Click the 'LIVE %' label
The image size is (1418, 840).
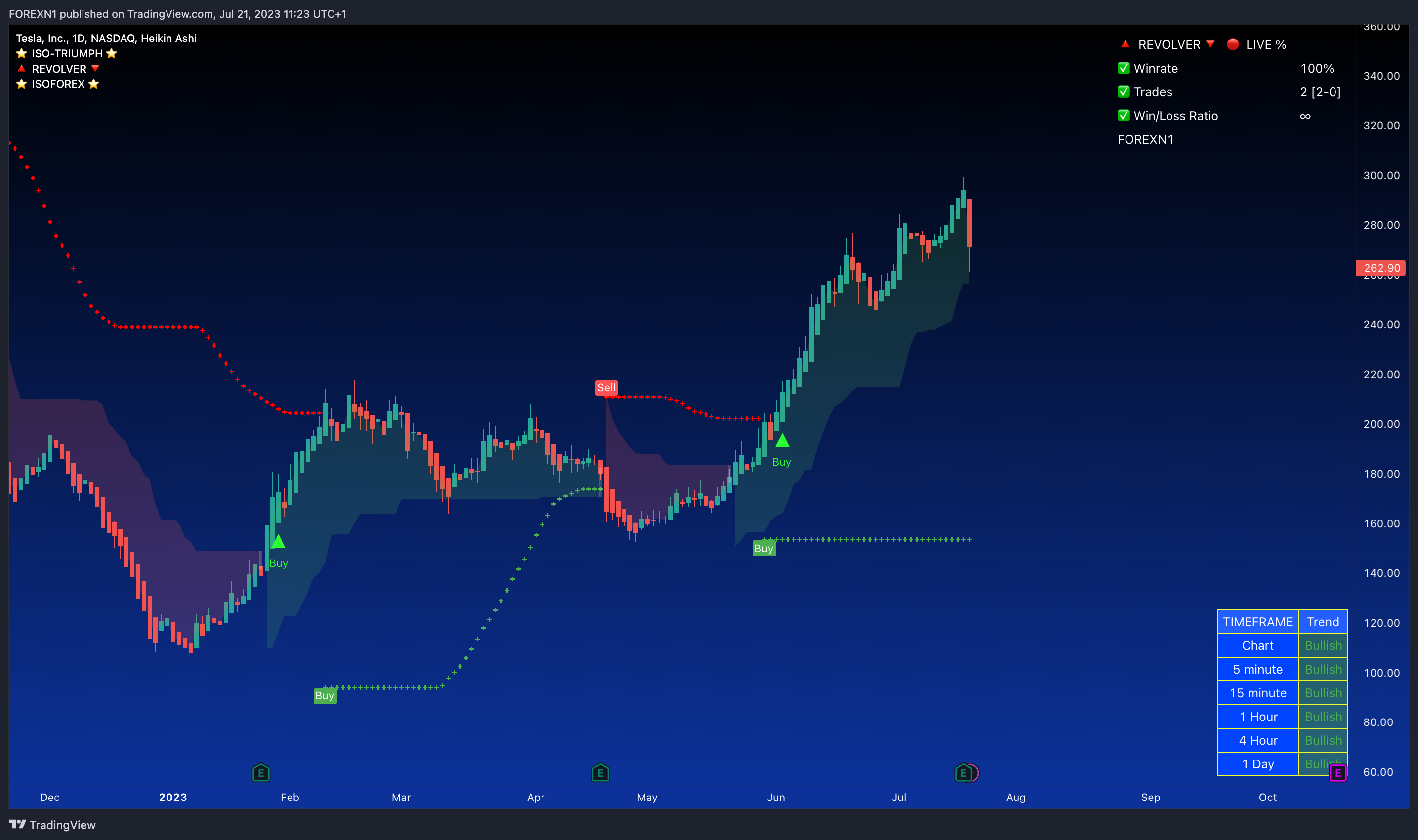(1266, 45)
